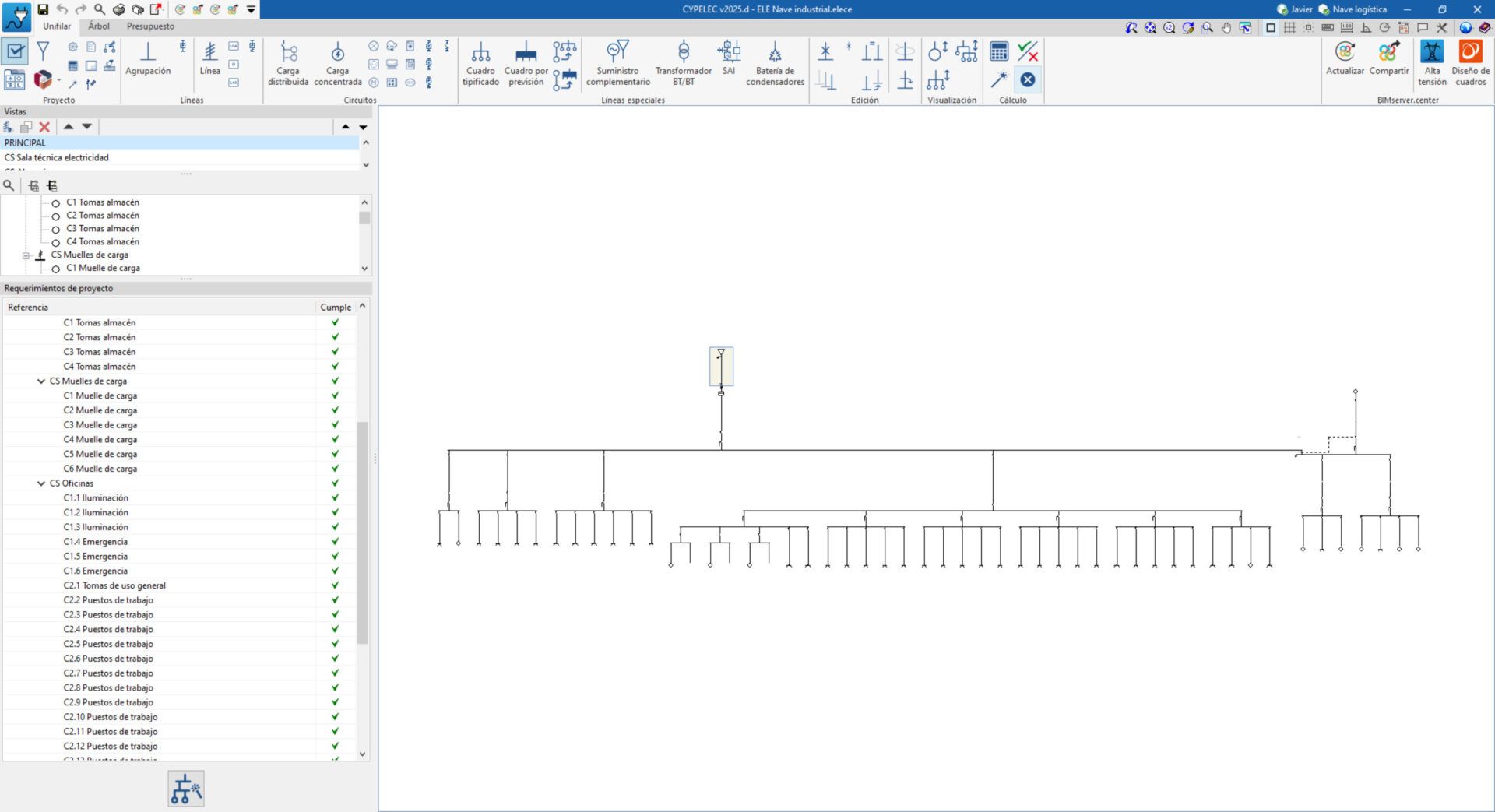Insert a Carga distribuida circuit
The image size is (1495, 812).
tap(288, 62)
